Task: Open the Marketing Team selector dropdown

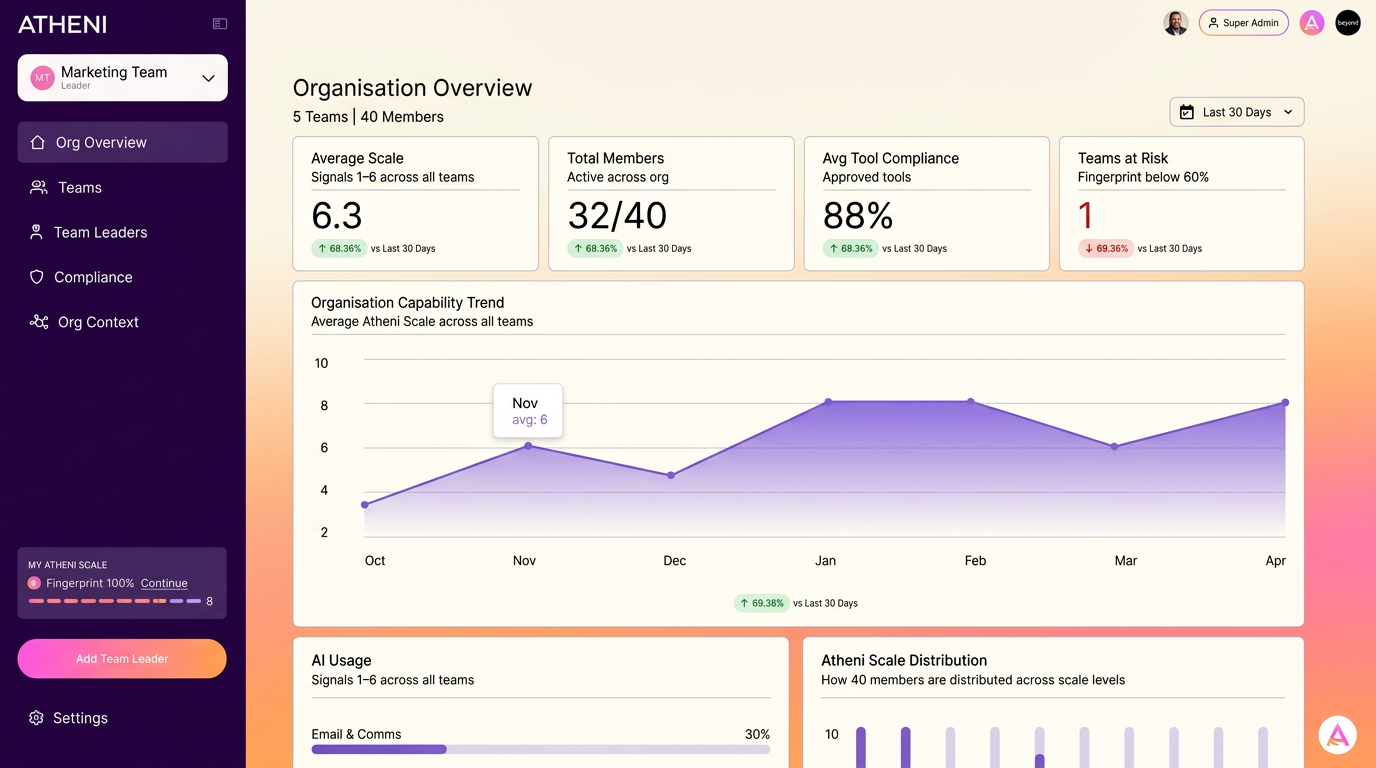Action: pyautogui.click(x=122, y=78)
